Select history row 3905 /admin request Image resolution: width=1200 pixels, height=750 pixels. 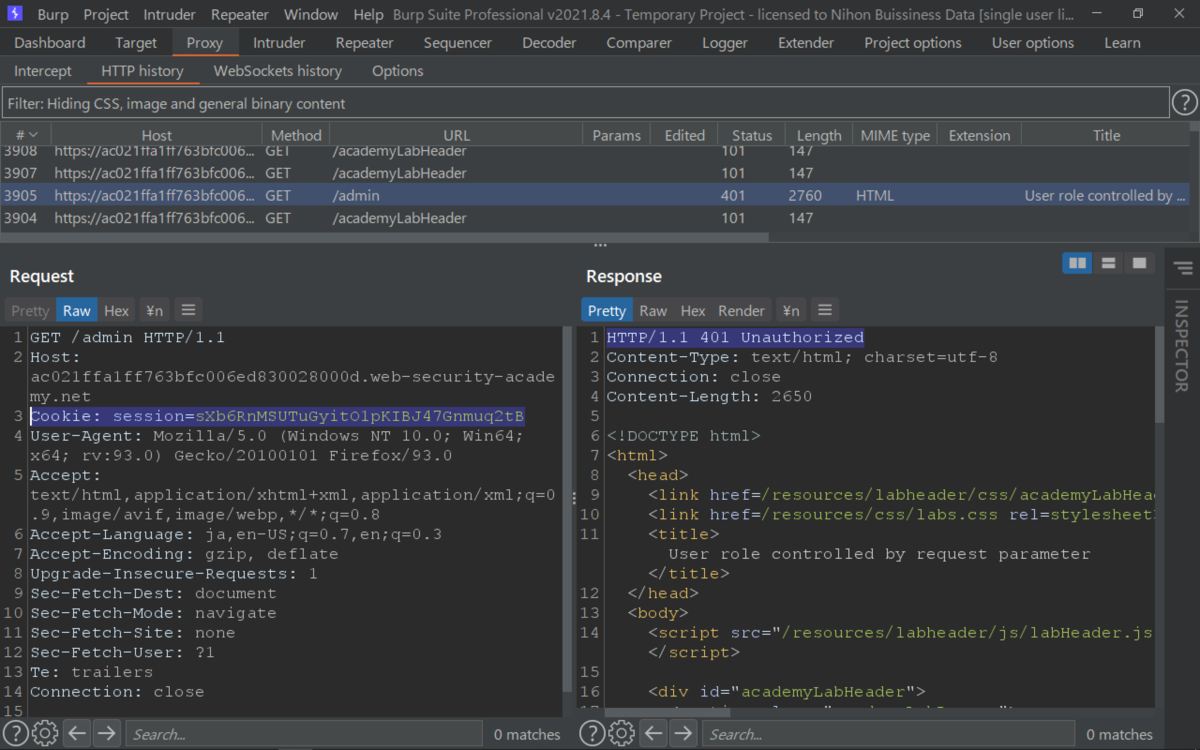595,196
